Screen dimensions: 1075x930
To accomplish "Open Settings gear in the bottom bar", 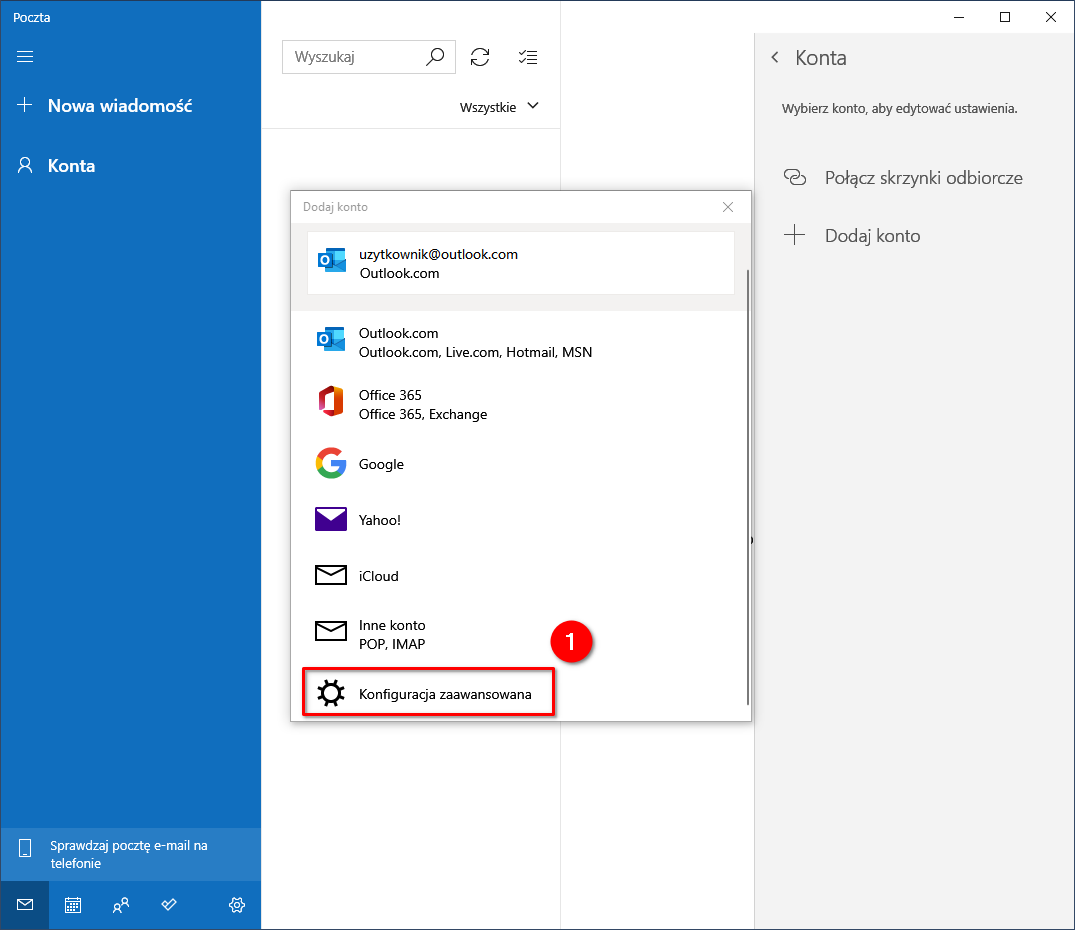I will (x=237, y=905).
